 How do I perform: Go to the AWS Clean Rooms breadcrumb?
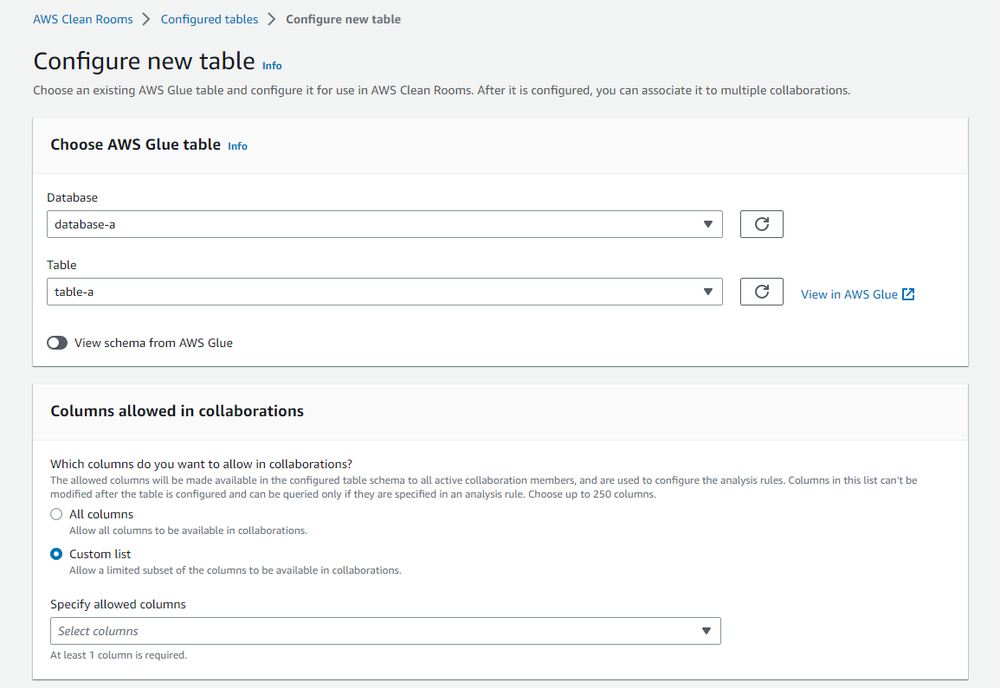pyautogui.click(x=83, y=19)
